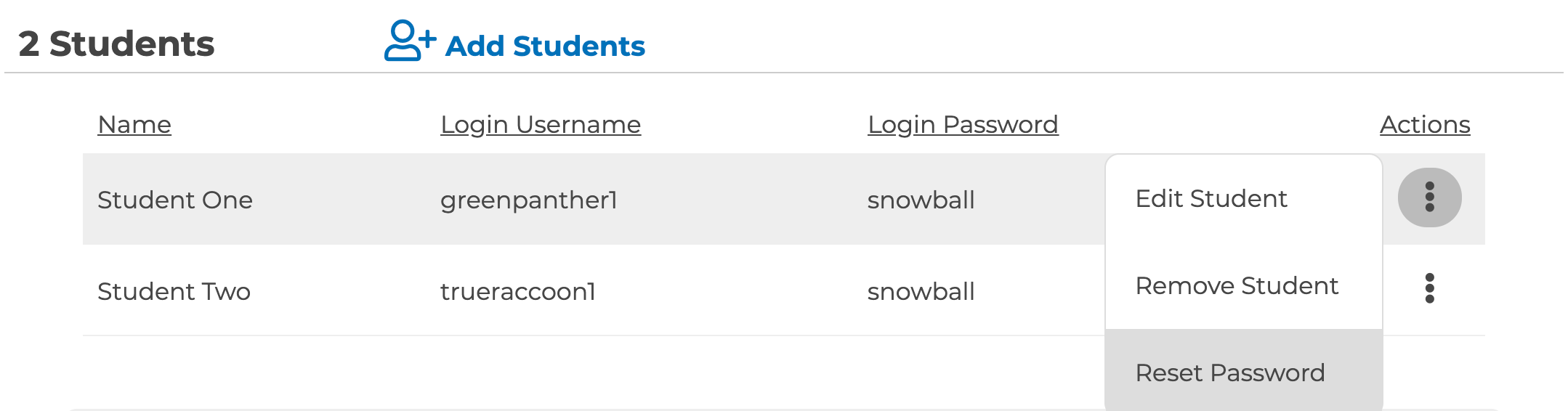1568x411 pixels.
Task: Select the greenpanther1 username text
Action: click(x=528, y=200)
